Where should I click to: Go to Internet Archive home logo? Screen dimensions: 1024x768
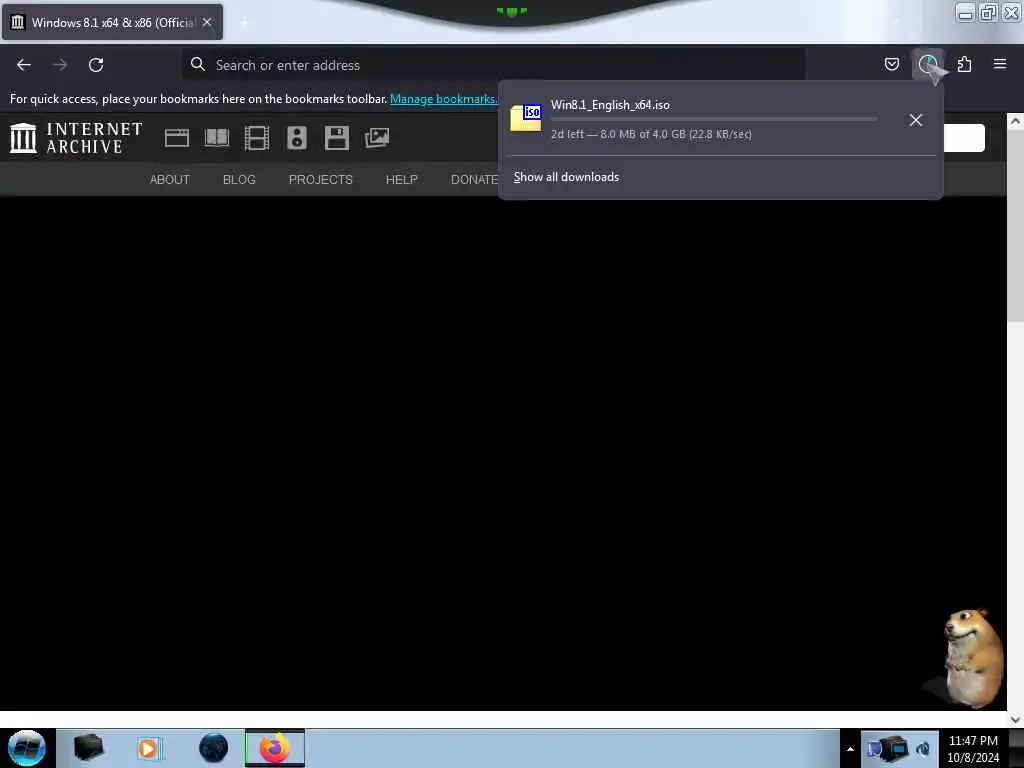coord(76,138)
